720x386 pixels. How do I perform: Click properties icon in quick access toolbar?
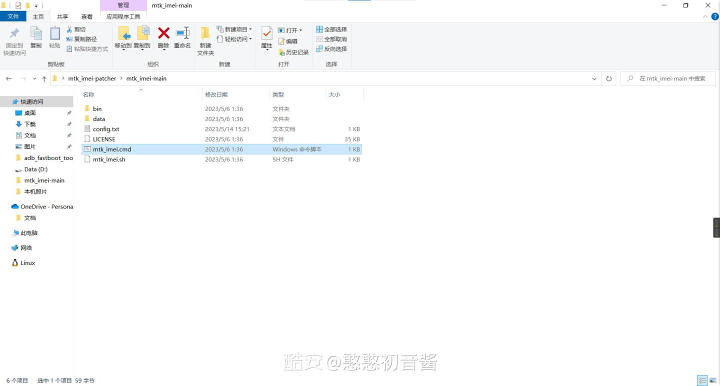coord(17,5)
